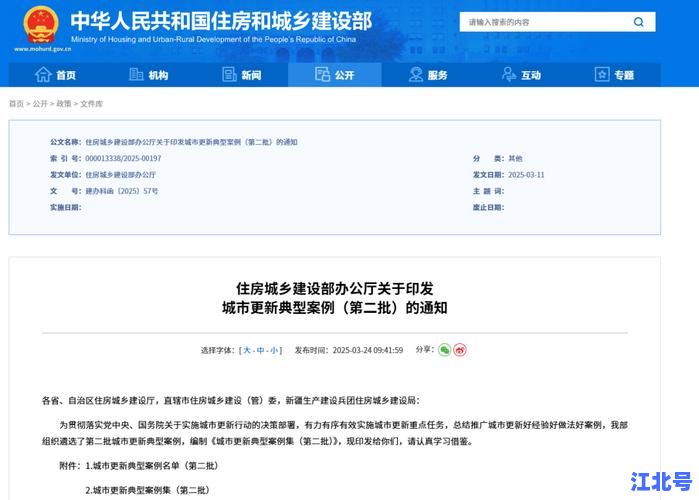Share via the green WeChat icon
This screenshot has height=500, width=699.
[444, 350]
